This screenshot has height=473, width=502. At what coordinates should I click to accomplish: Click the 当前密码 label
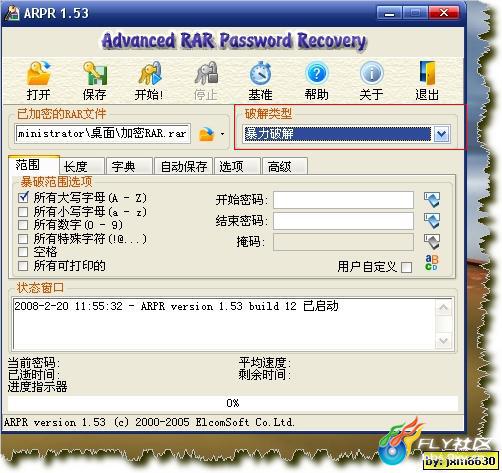(x=34, y=362)
